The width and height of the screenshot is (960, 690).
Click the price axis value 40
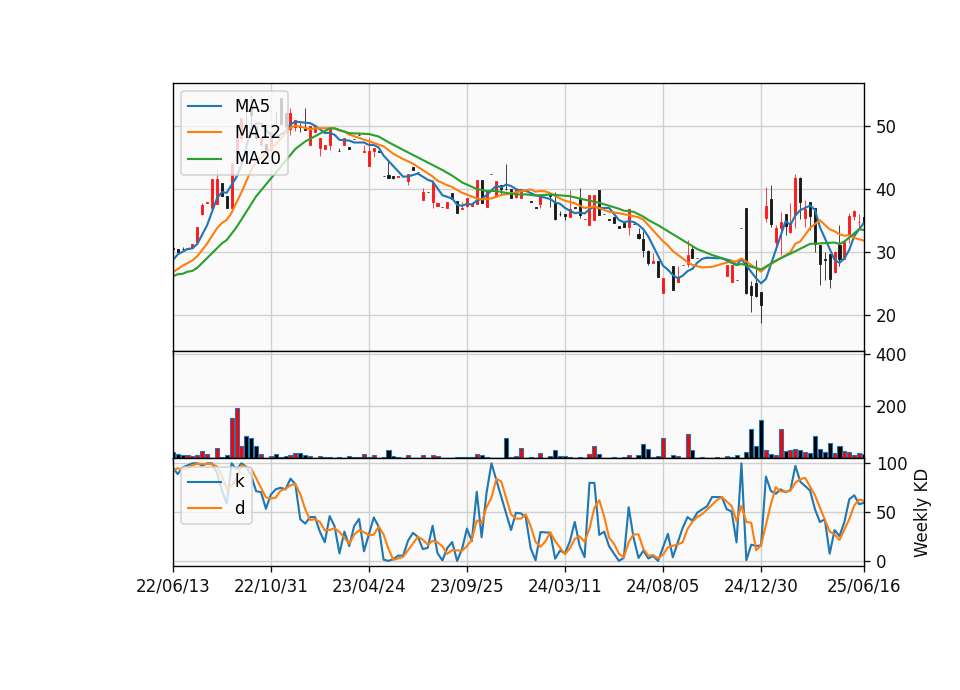pos(886,190)
